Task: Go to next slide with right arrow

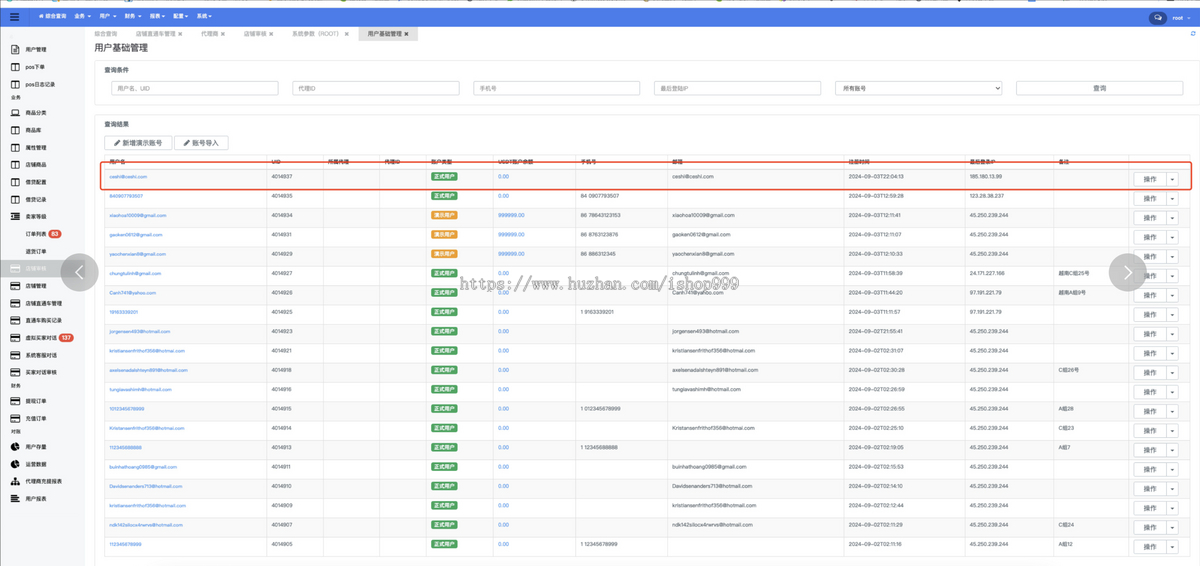Action: (x=1128, y=272)
